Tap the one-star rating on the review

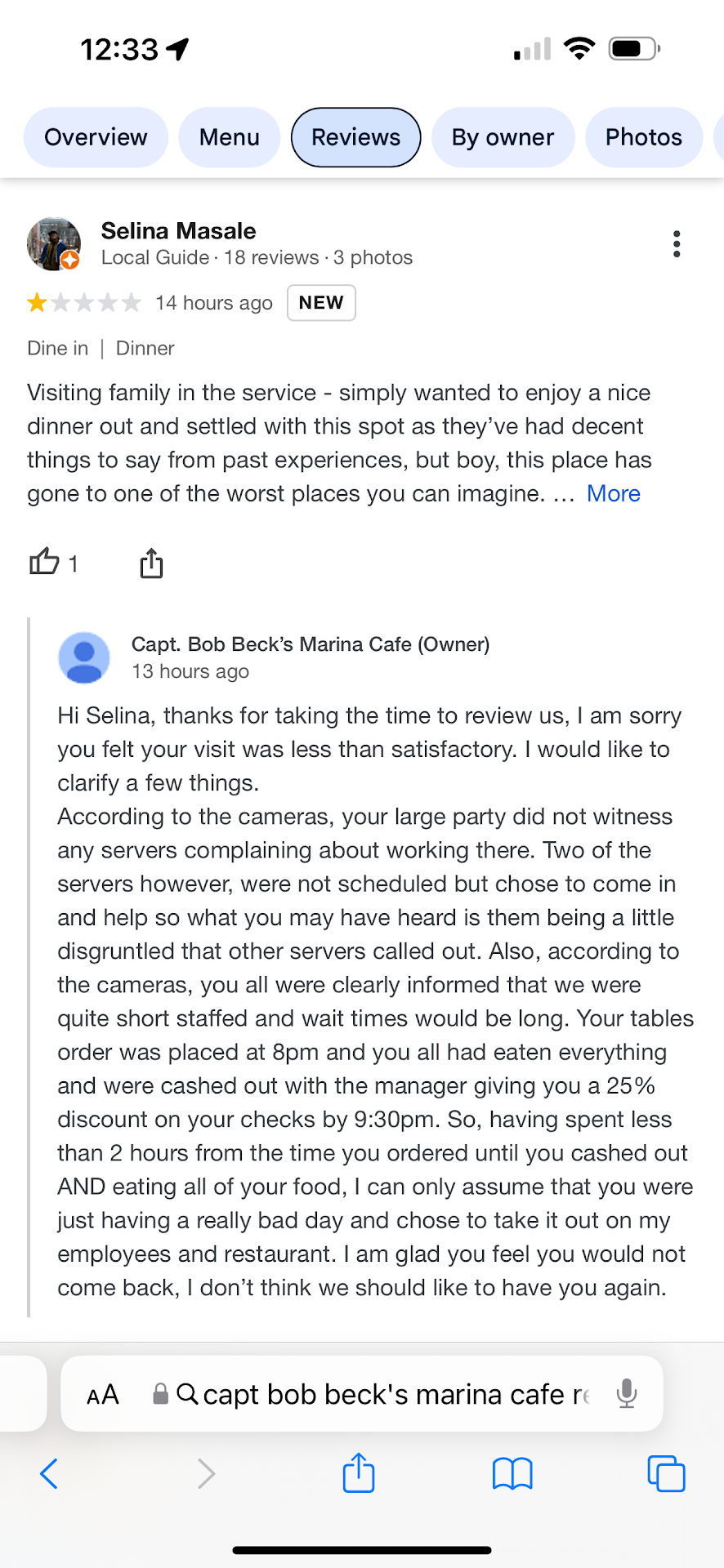pos(37,303)
